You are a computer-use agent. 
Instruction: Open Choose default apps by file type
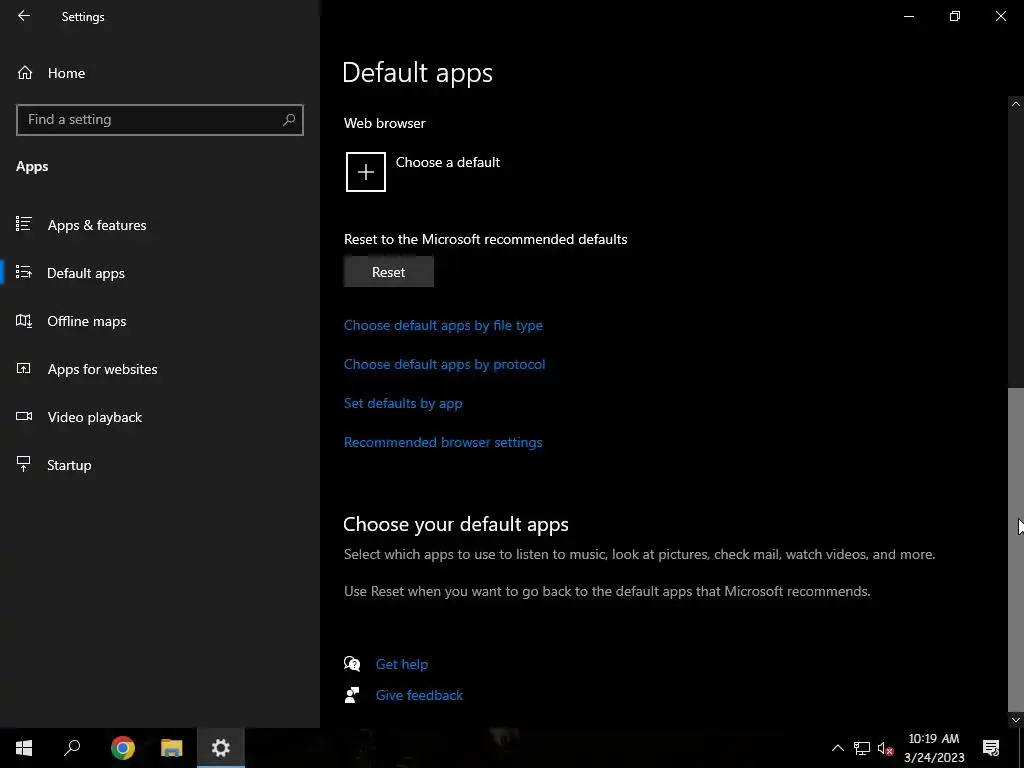[x=443, y=325]
